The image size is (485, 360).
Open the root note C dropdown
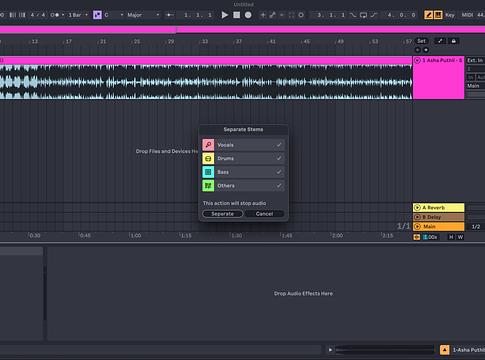(114, 15)
